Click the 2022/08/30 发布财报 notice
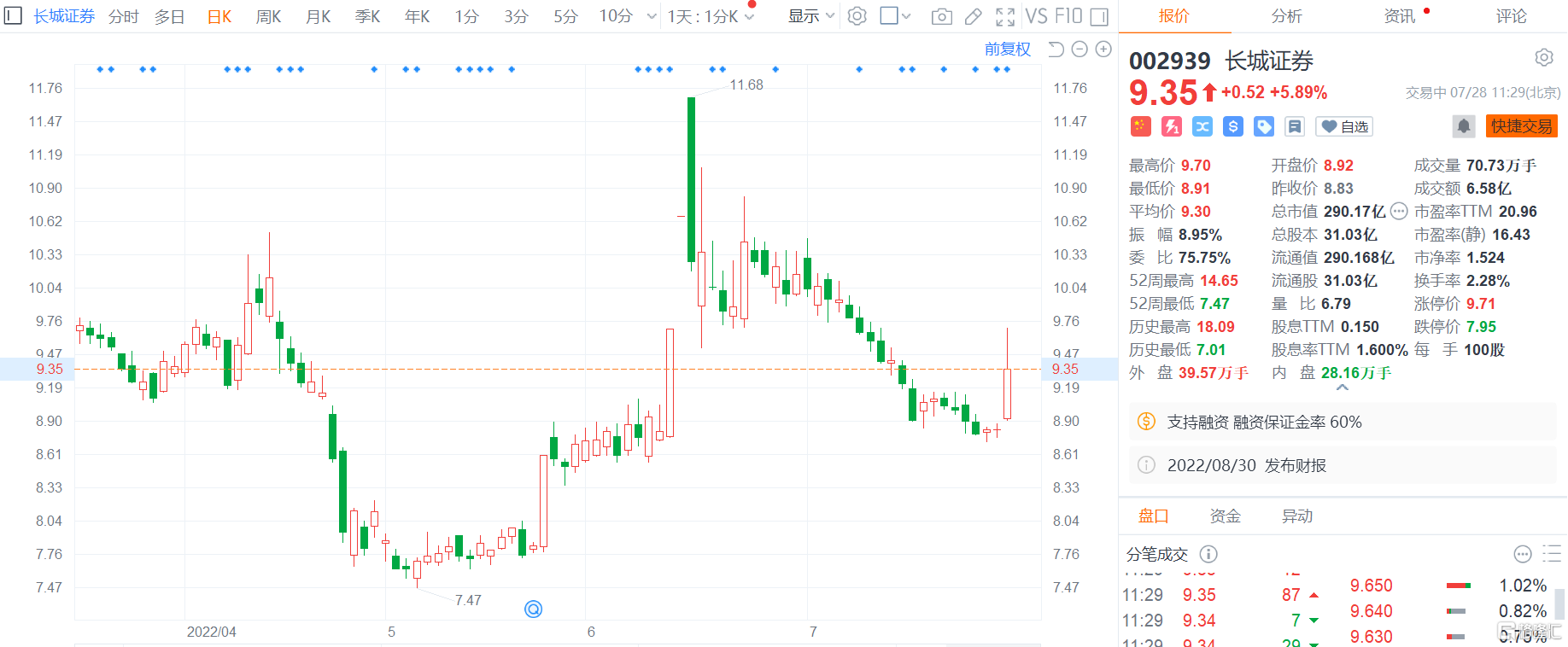Viewport: 1568px width, 647px height. pyautogui.click(x=1246, y=465)
